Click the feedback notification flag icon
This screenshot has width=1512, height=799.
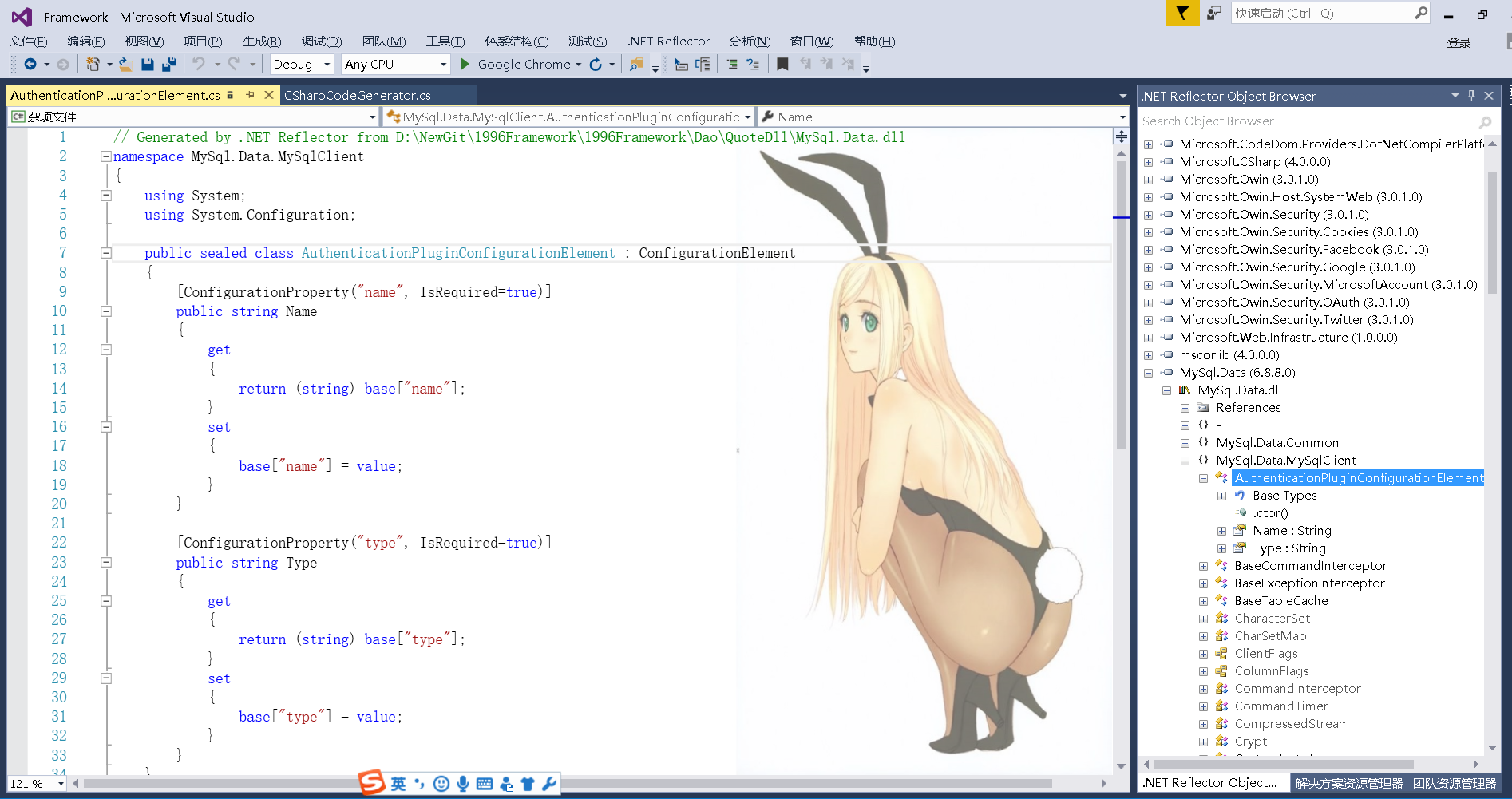(1182, 14)
